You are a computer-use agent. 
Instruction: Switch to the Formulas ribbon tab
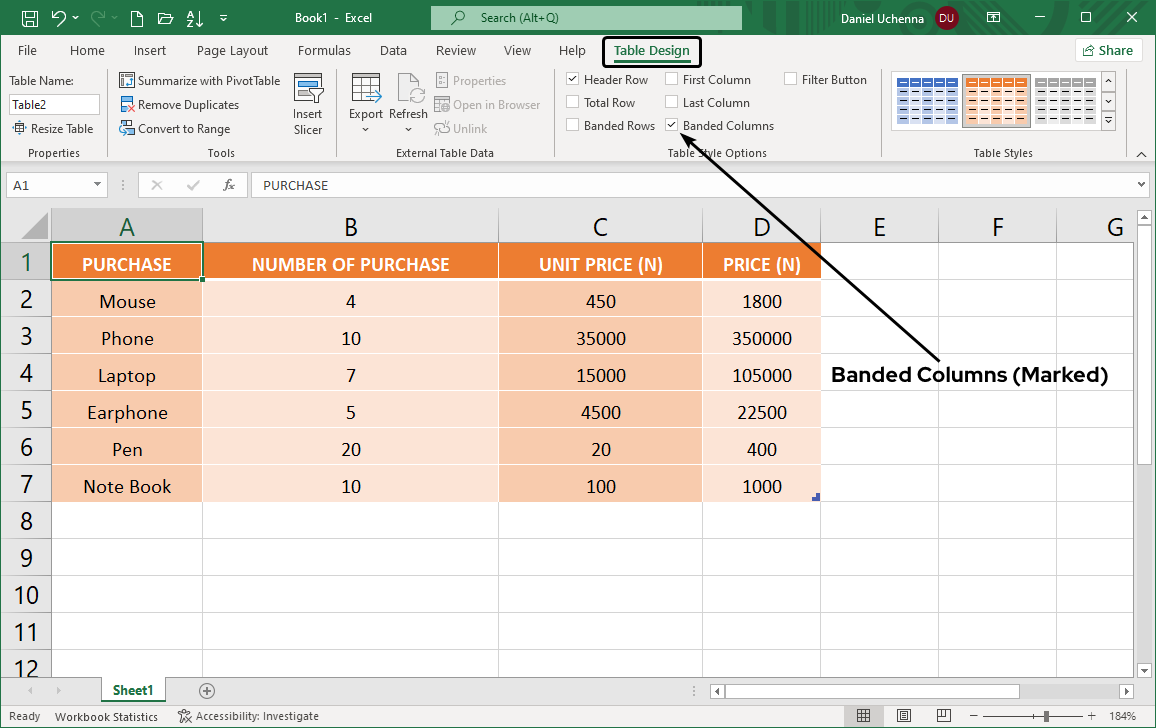(324, 50)
